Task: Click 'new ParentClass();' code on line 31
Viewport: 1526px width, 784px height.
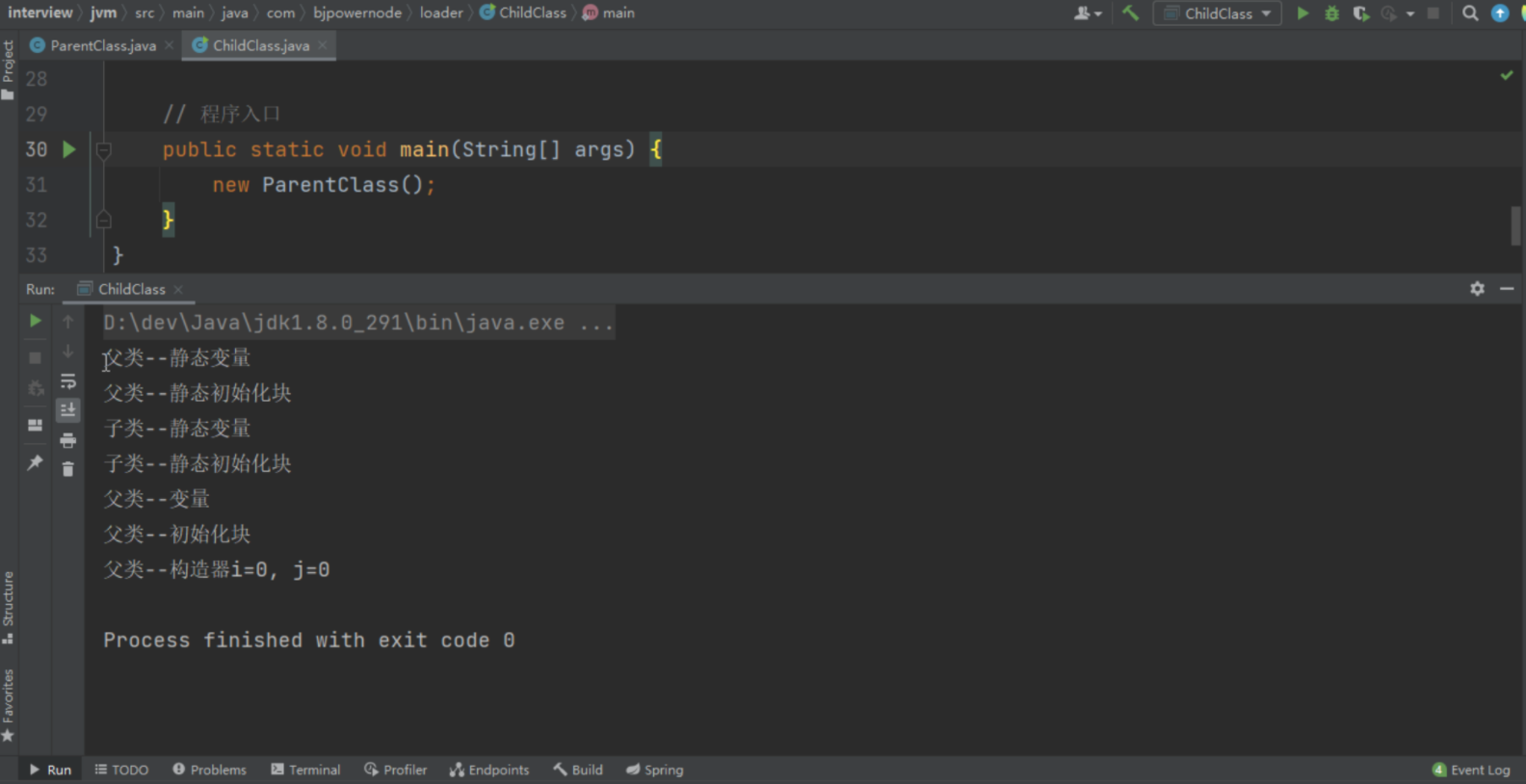Action: 324,185
